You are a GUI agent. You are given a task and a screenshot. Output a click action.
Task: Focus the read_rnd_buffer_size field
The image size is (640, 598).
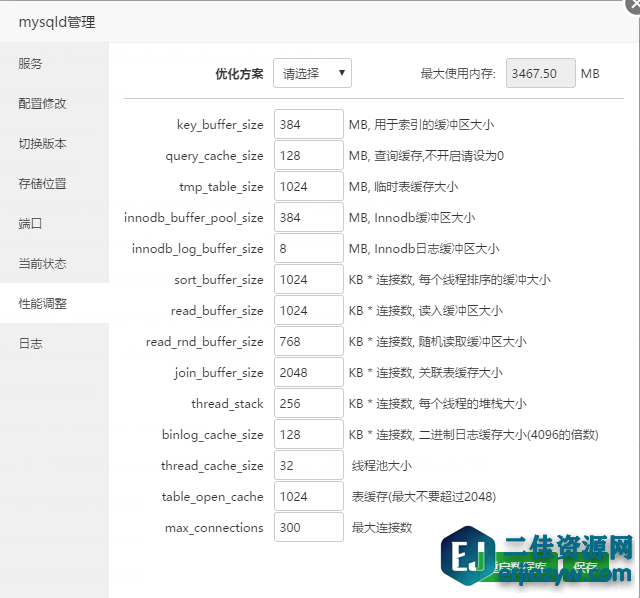[309, 341]
